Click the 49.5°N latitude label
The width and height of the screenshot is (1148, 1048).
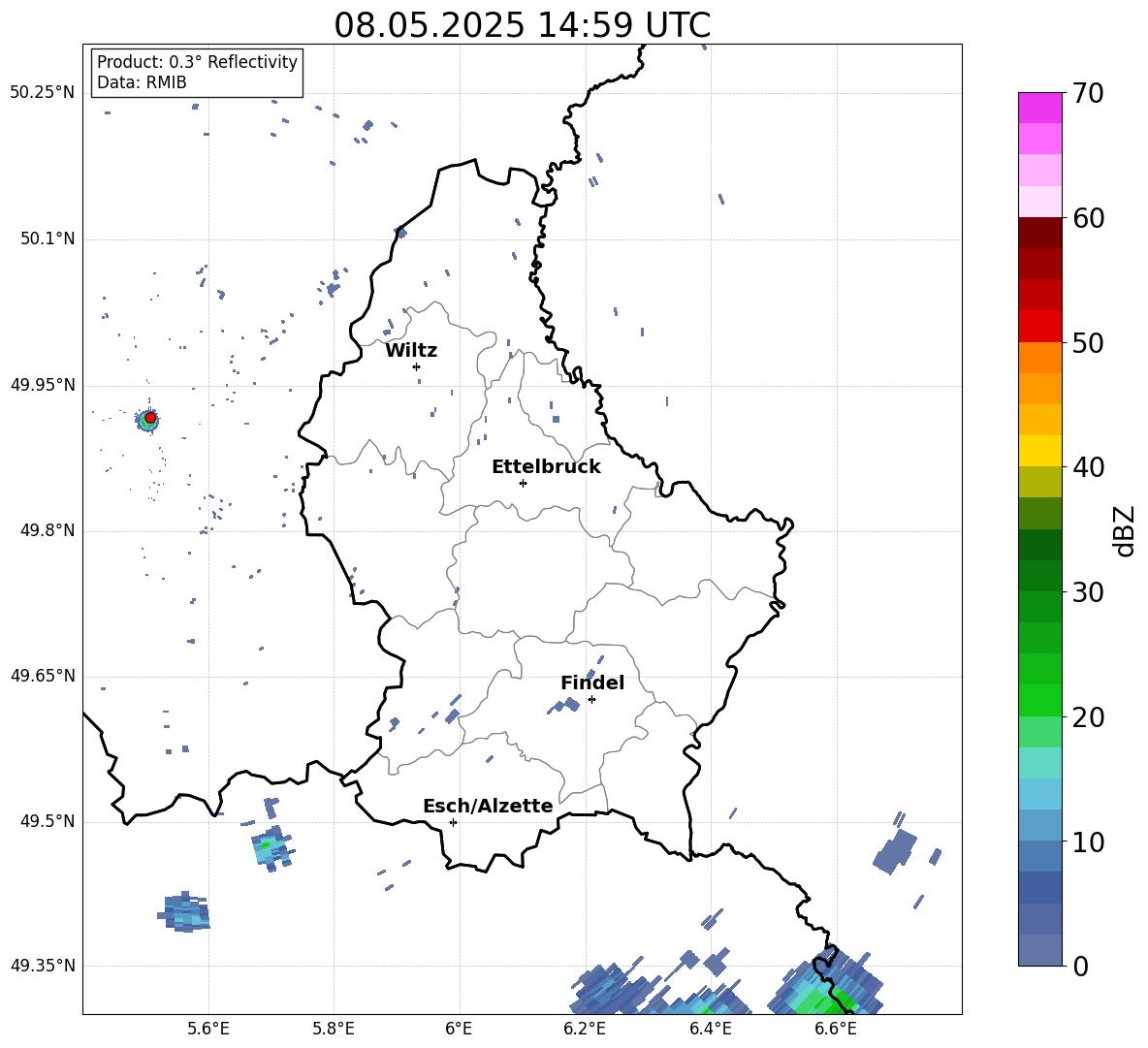tap(48, 820)
